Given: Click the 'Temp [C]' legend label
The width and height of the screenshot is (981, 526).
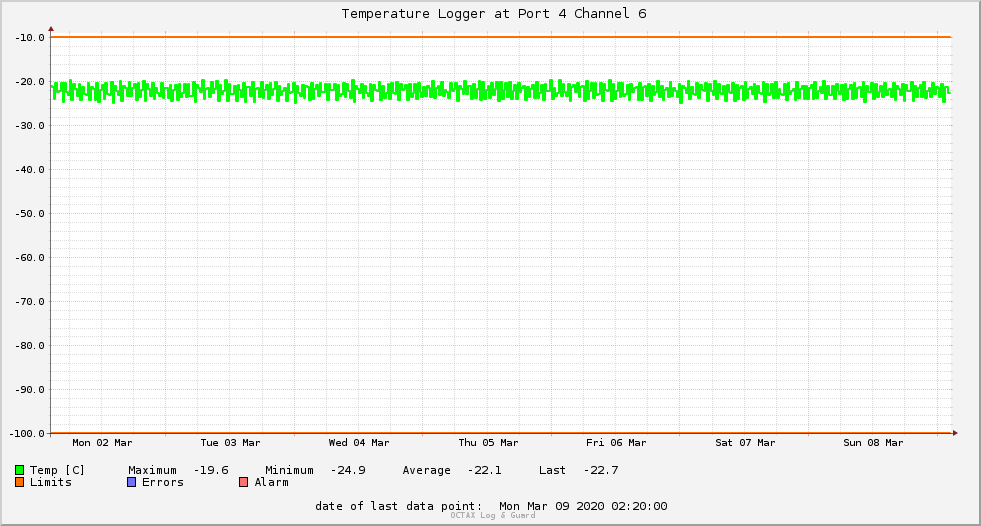Looking at the screenshot, I should point(57,470).
